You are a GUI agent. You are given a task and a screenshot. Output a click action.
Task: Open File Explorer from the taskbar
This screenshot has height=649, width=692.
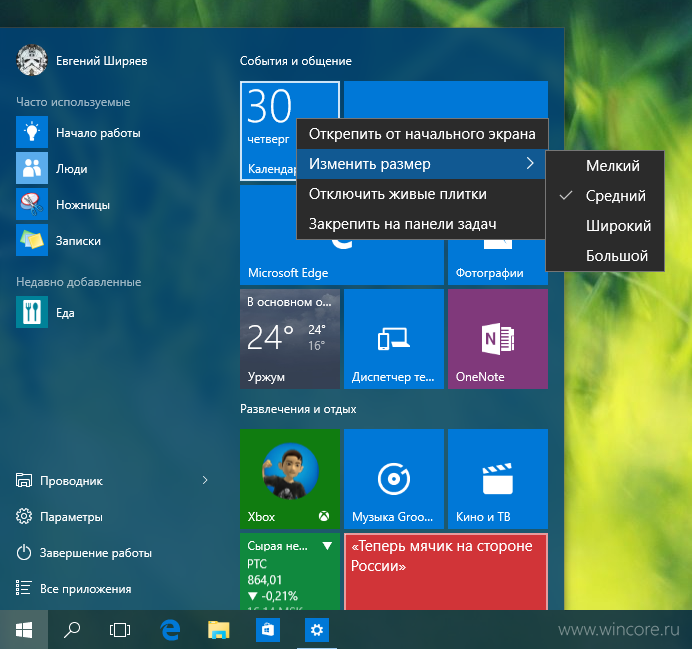pos(219,630)
